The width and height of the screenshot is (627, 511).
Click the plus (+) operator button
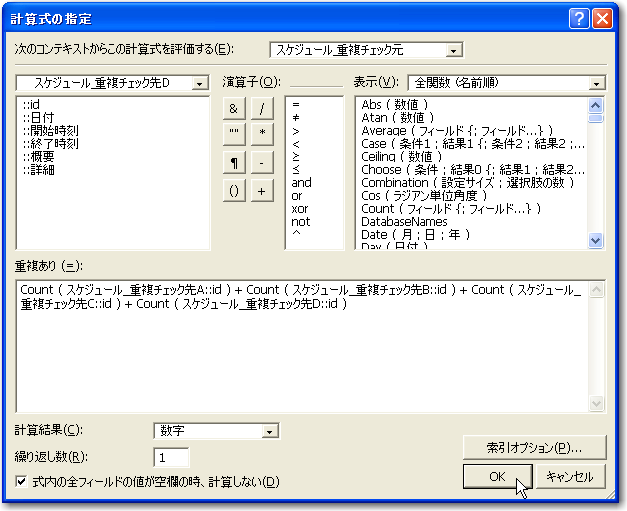[261, 191]
